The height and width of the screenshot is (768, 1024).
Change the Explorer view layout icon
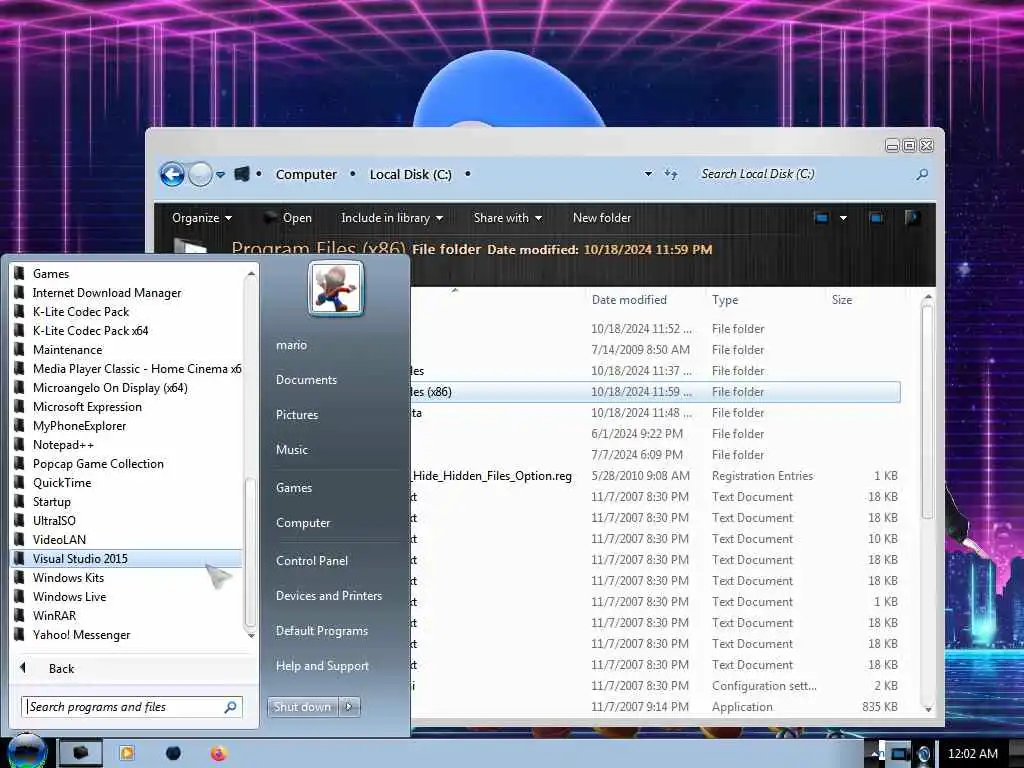[822, 217]
